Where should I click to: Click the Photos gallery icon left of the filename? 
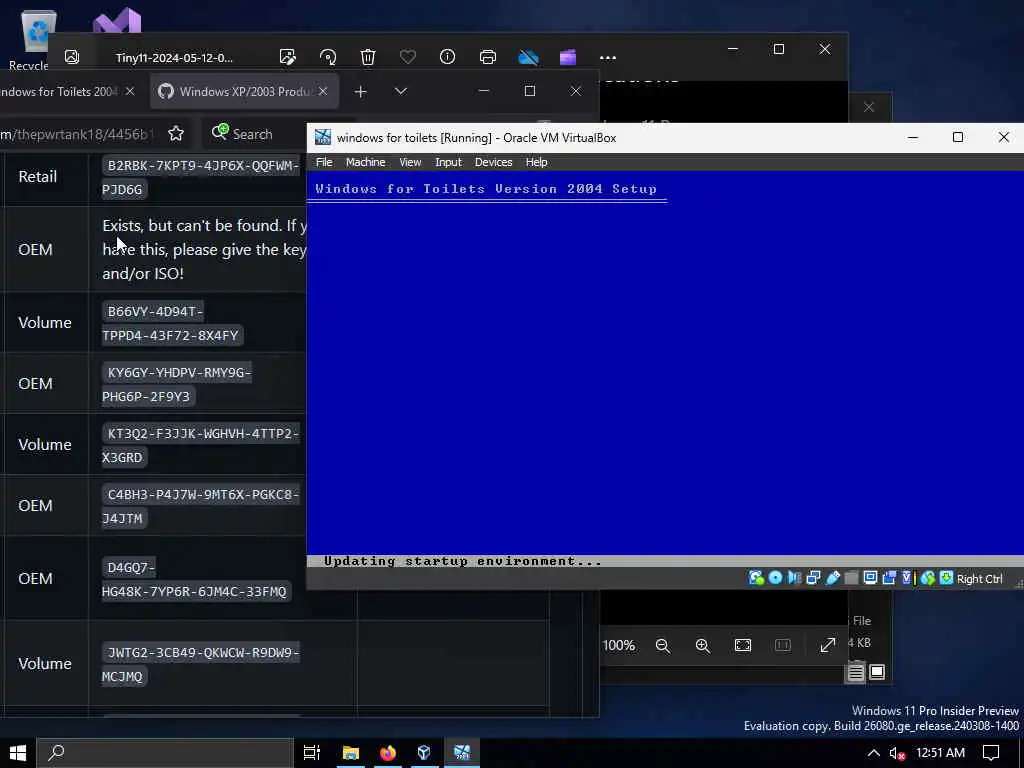(72, 57)
